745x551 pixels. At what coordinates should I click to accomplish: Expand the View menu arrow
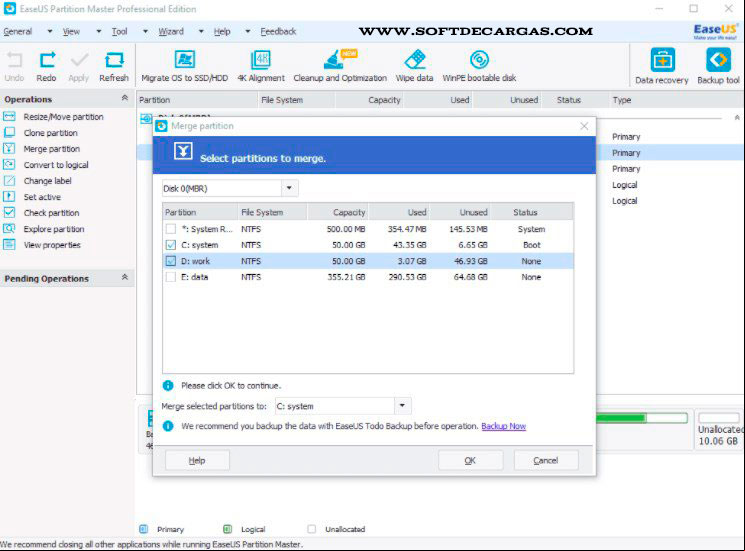(99, 31)
